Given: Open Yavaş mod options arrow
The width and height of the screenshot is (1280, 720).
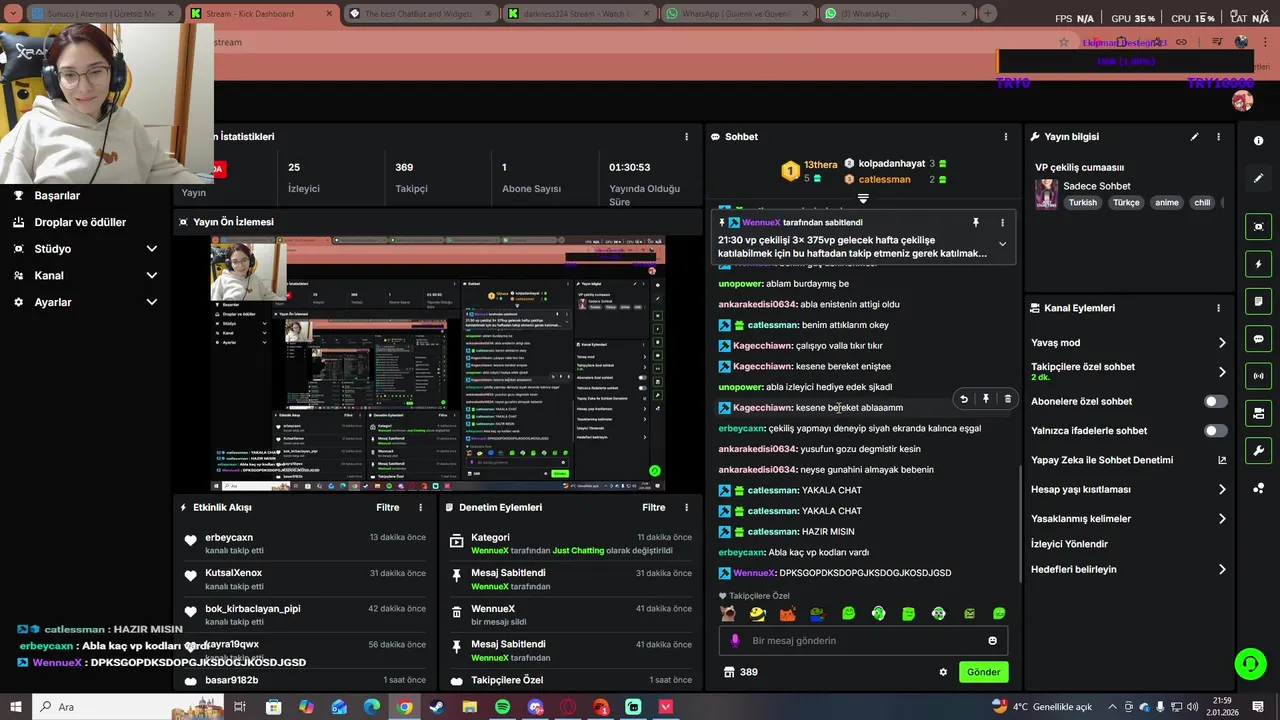Looking at the screenshot, I should (1221, 343).
